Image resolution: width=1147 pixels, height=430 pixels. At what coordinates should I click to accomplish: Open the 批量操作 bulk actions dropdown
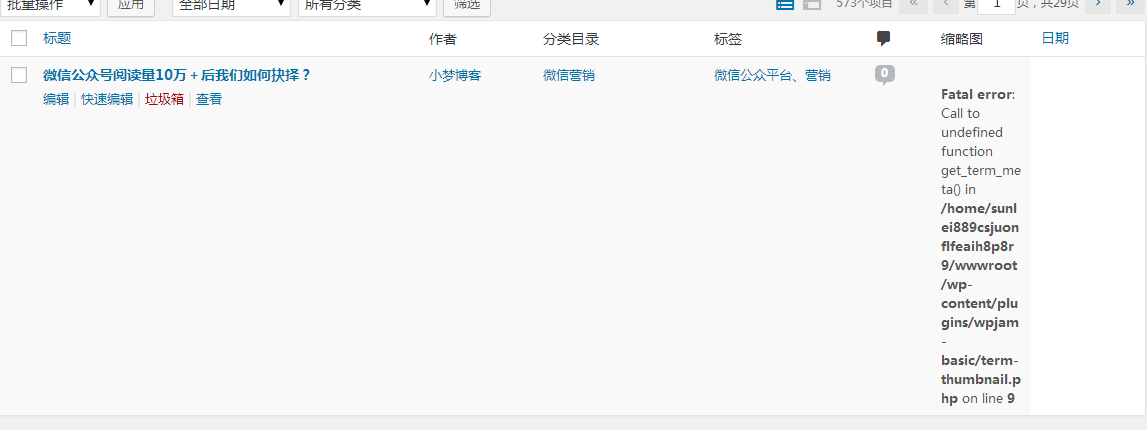click(51, 5)
